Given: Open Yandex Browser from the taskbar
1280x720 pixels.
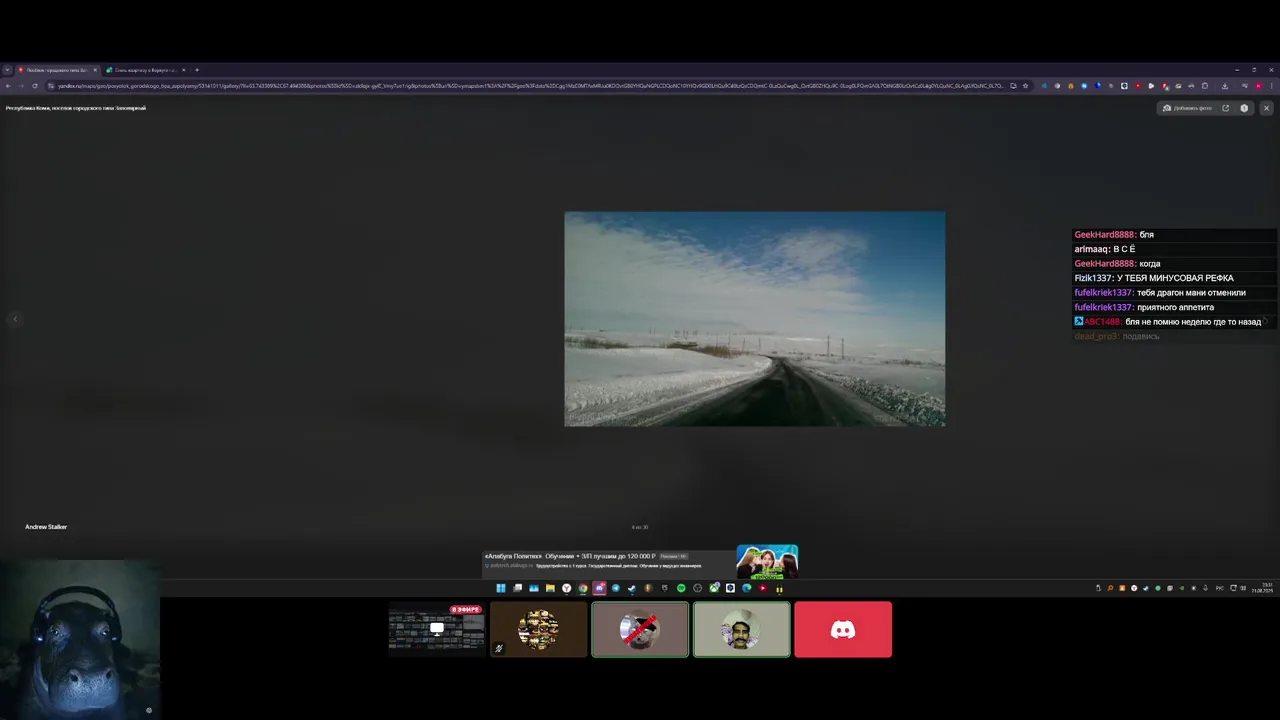Looking at the screenshot, I should tap(566, 588).
